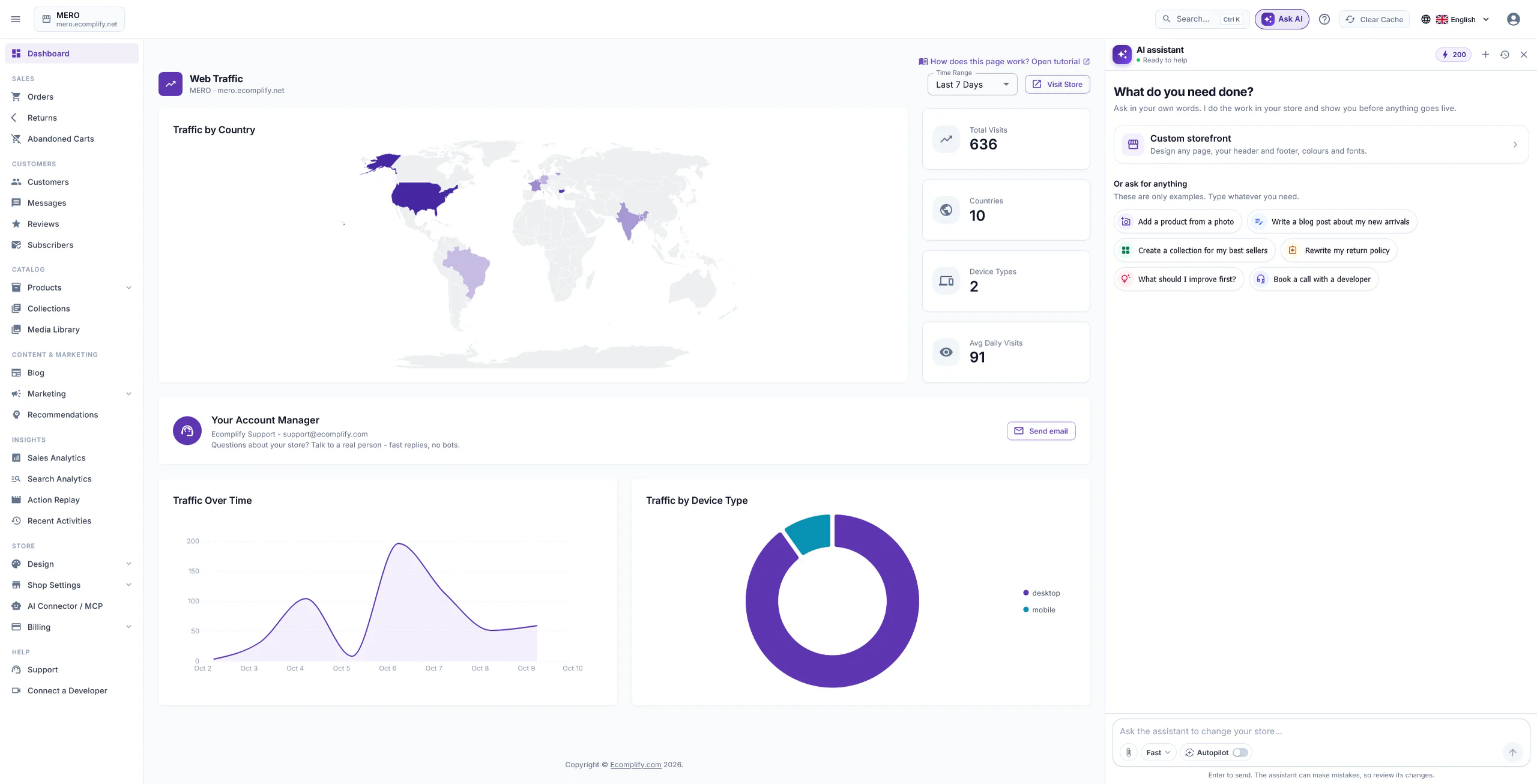Open AI assistant chat history icon
Screen dimensions: 1537x784
[x=1504, y=55]
